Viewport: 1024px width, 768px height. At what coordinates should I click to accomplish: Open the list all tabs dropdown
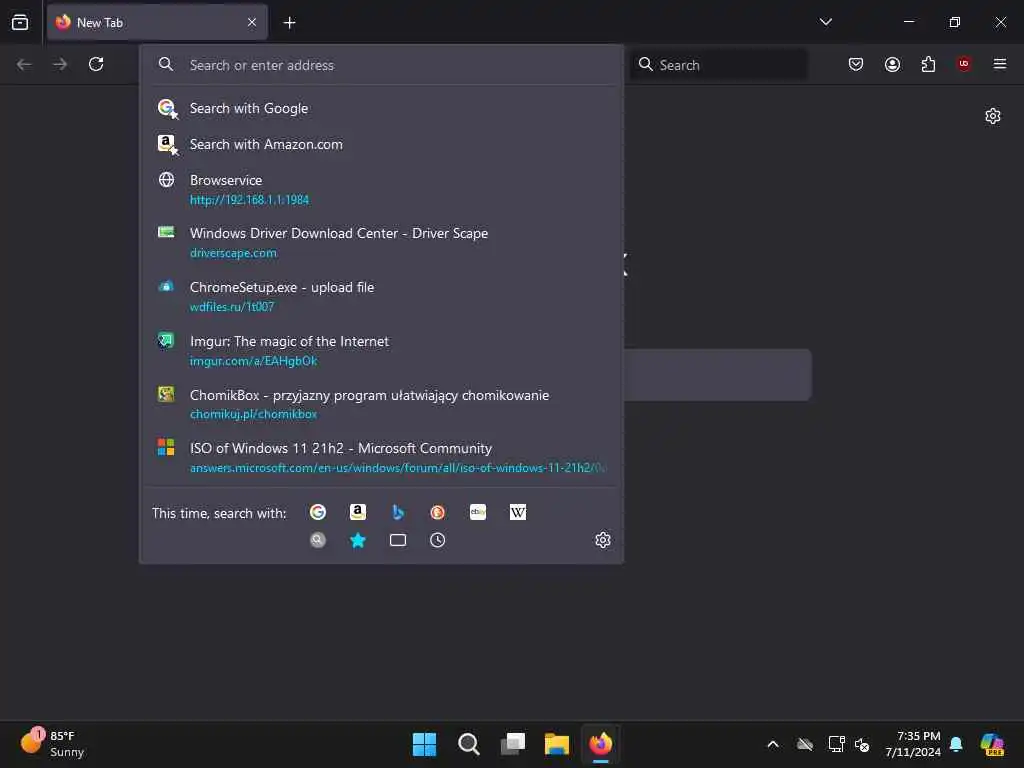click(825, 22)
